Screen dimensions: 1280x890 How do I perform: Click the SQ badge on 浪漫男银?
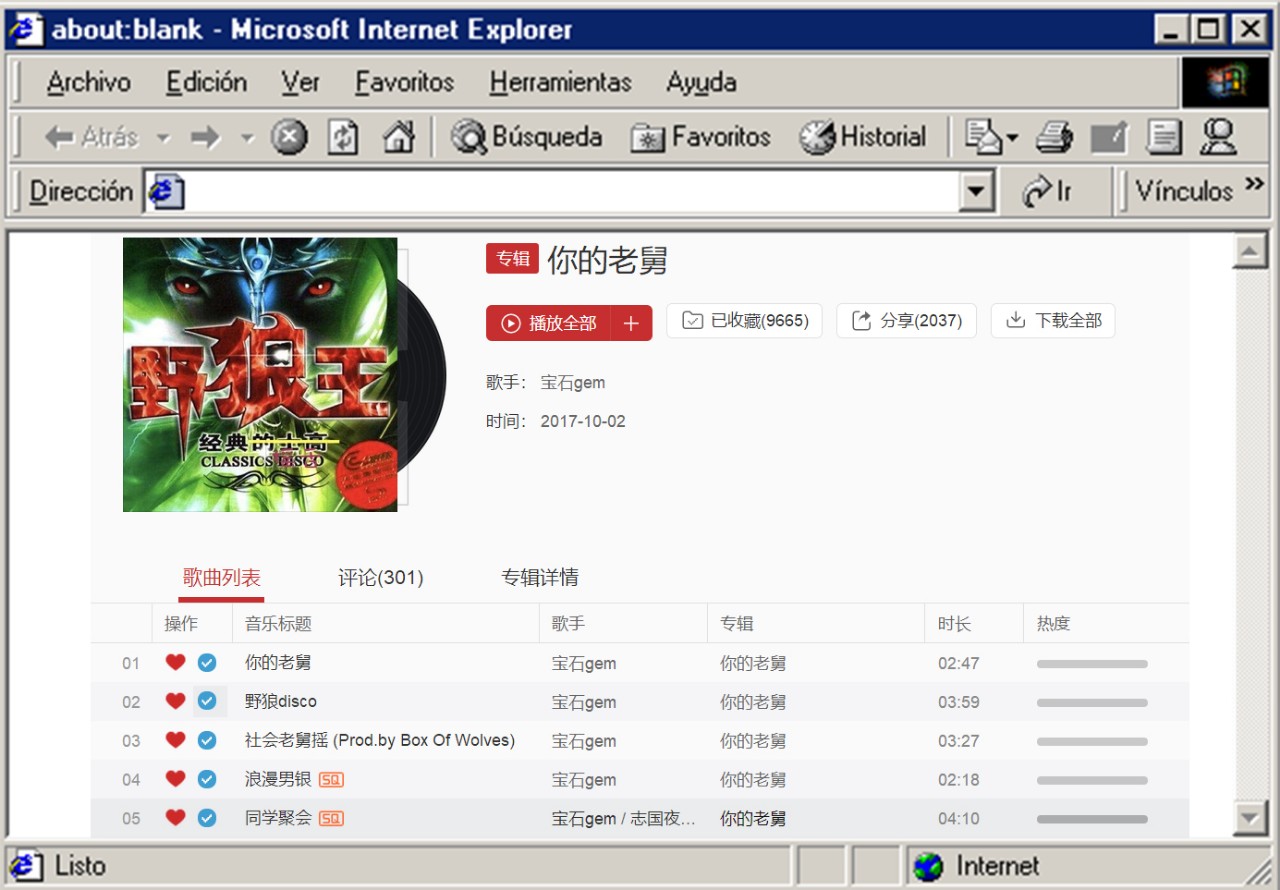point(331,780)
